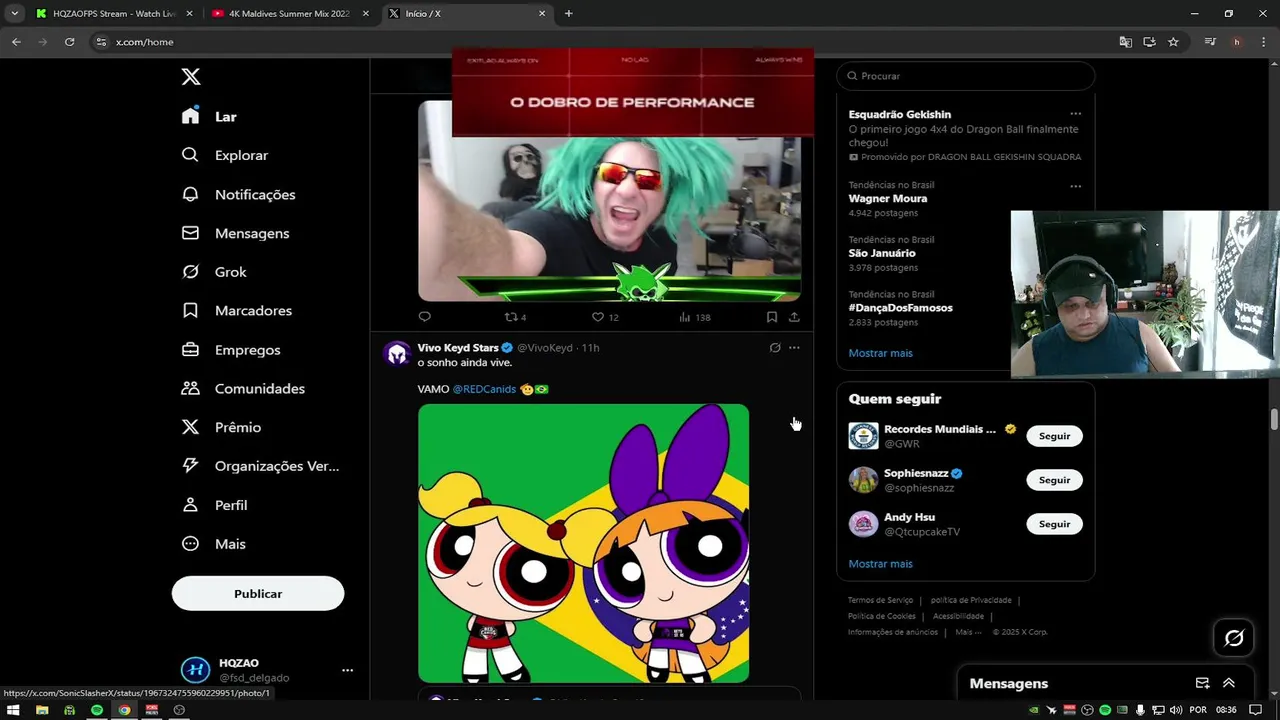
Task: Open #DançaDosFamosos trending topic
Action: [900, 308]
